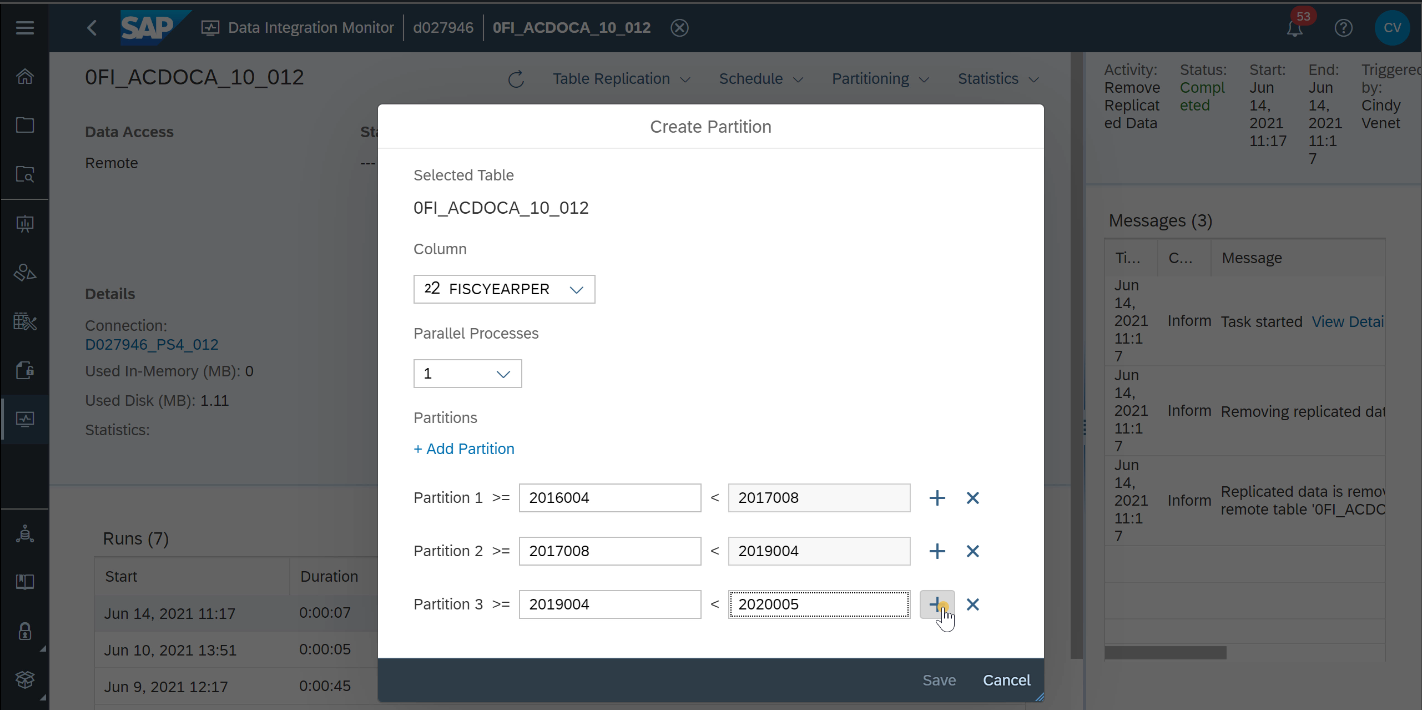Image resolution: width=1422 pixels, height=710 pixels.
Task: Go to Home in the sidebar
Action: 25,77
